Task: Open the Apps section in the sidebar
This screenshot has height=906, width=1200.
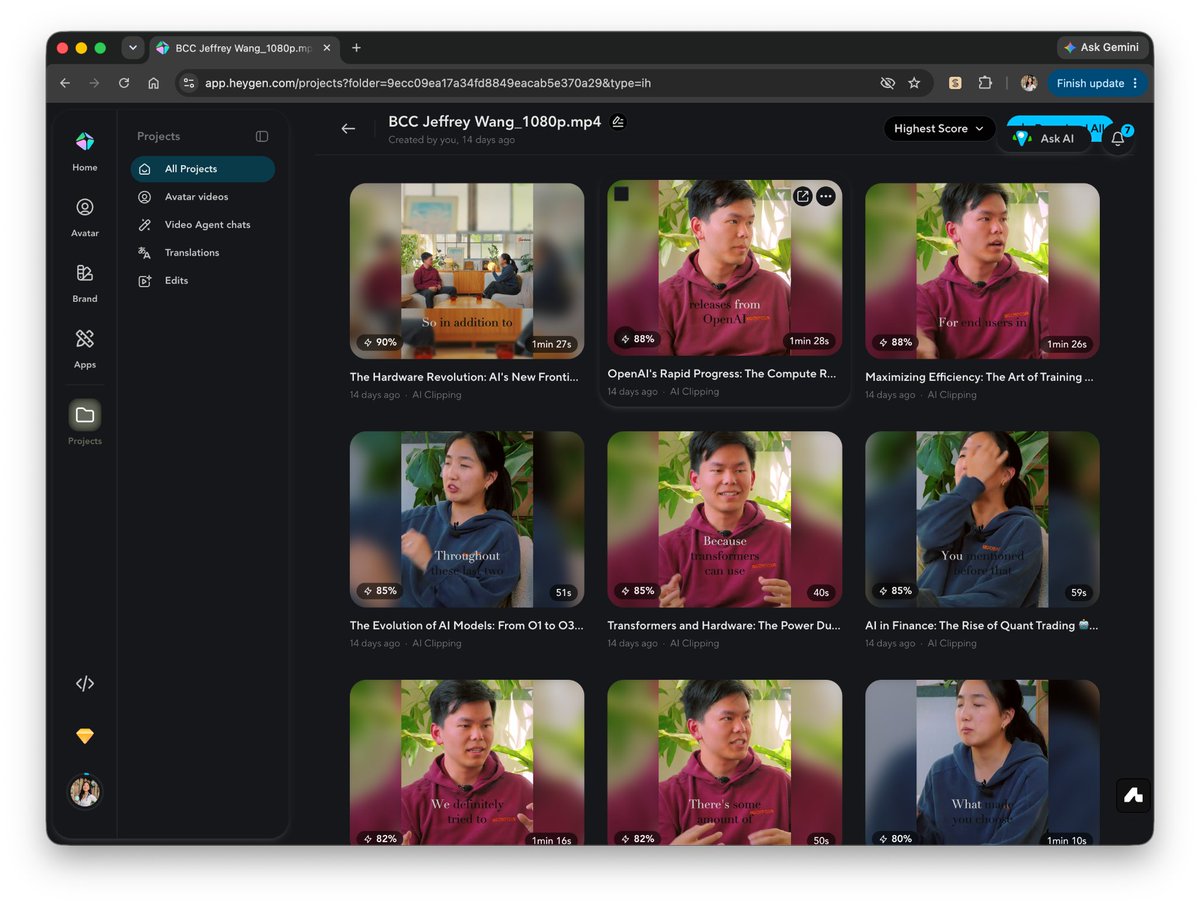Action: pos(85,348)
